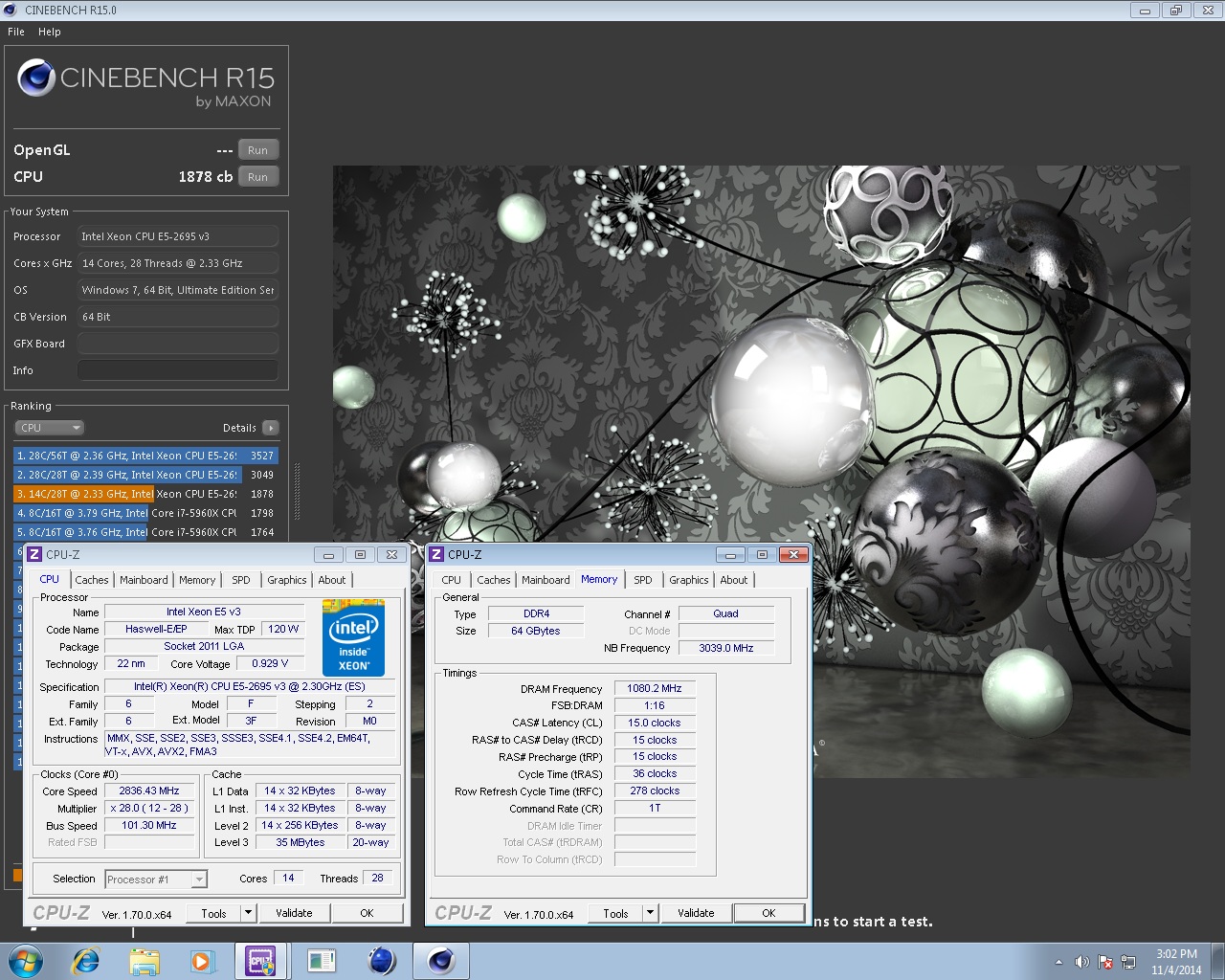Click the Info input field
The image size is (1225, 980).
(x=178, y=370)
